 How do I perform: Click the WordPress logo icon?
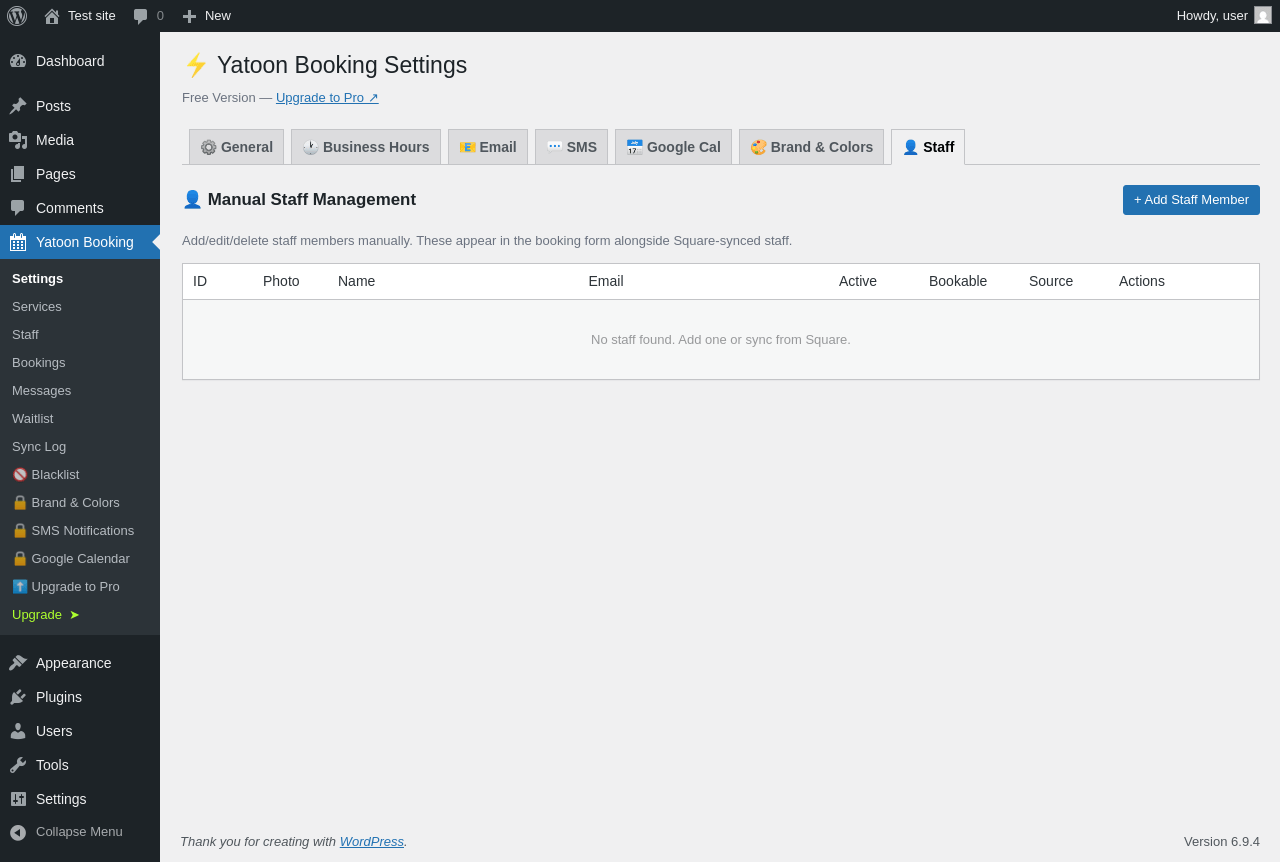click(17, 16)
